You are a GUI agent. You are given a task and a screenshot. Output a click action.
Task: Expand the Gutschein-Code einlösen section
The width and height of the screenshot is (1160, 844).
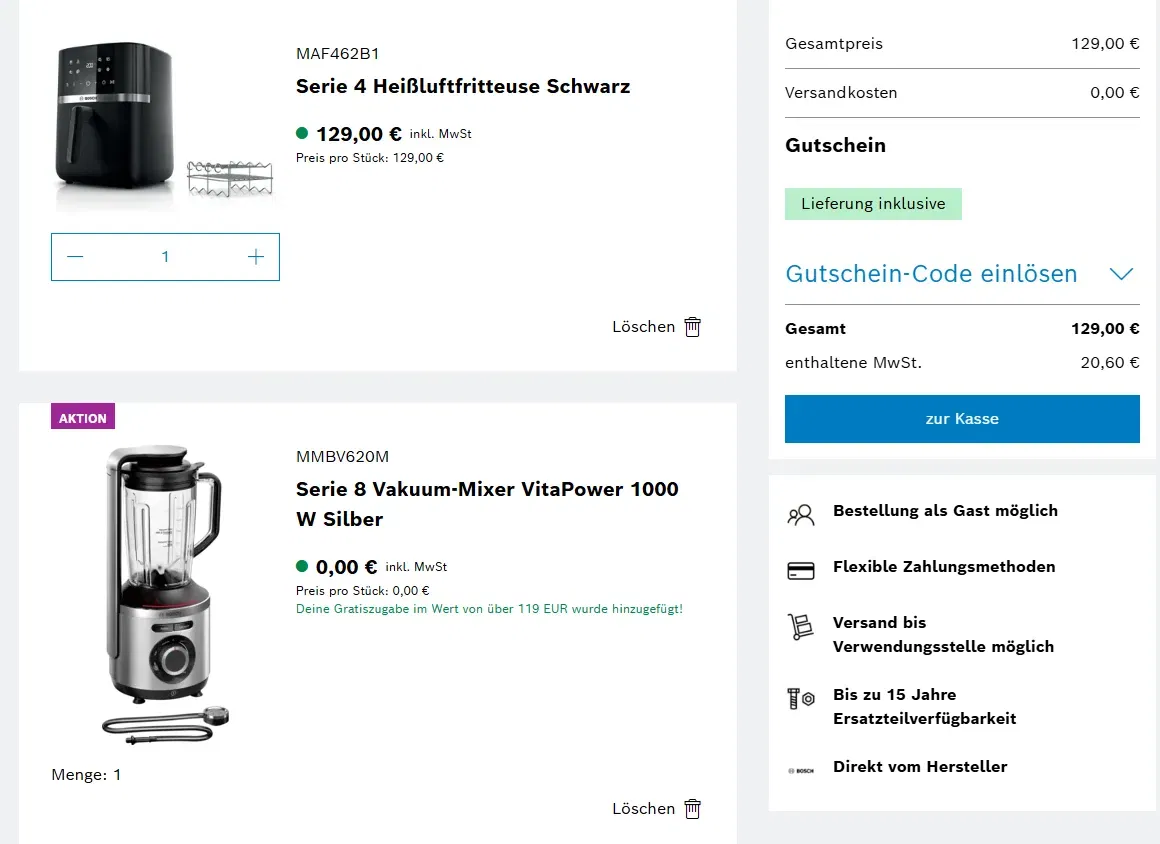[932, 273]
